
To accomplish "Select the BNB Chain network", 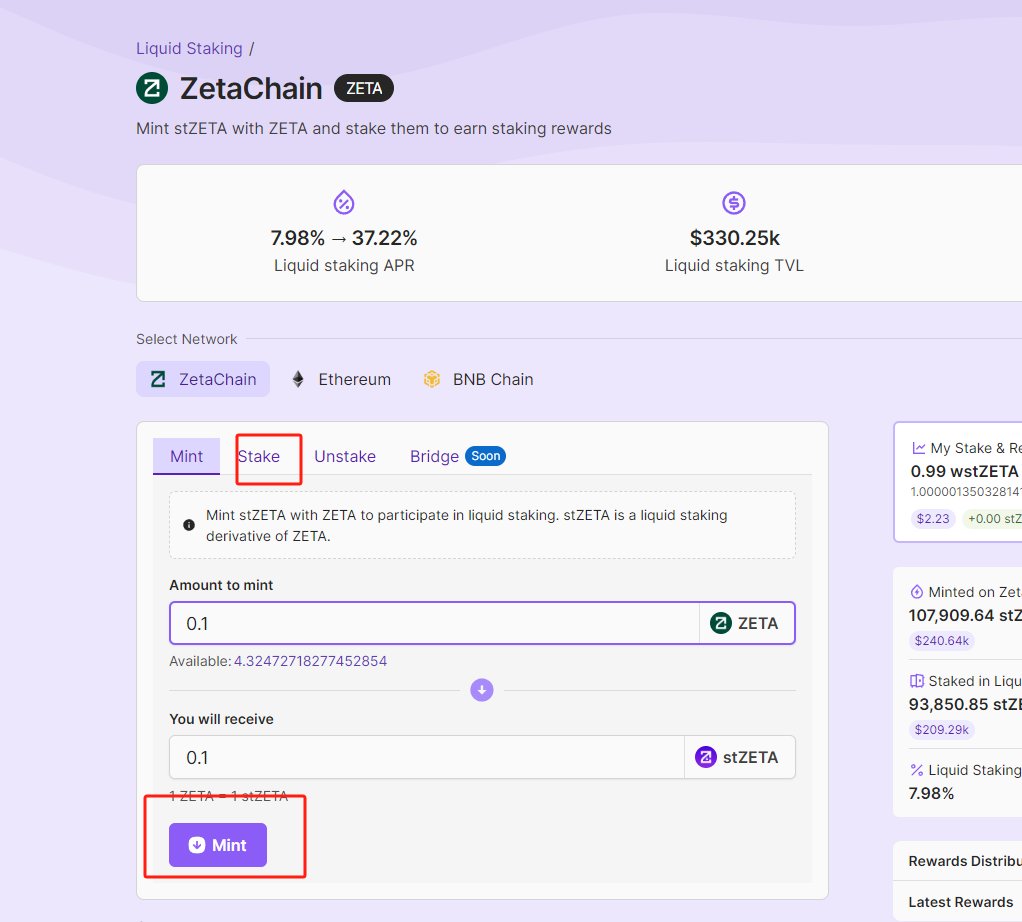I will click(x=478, y=379).
